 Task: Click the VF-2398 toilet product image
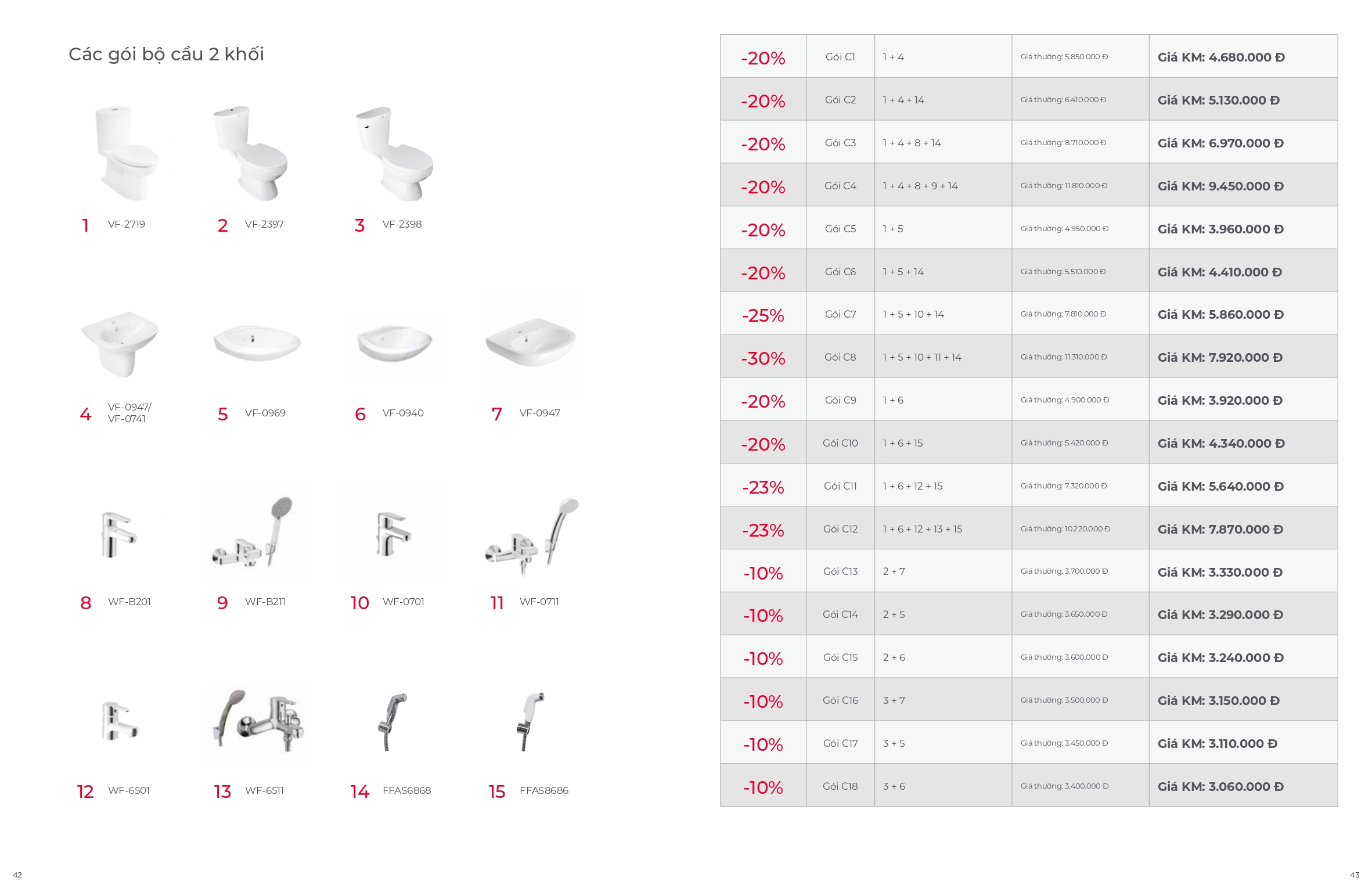coord(394,154)
